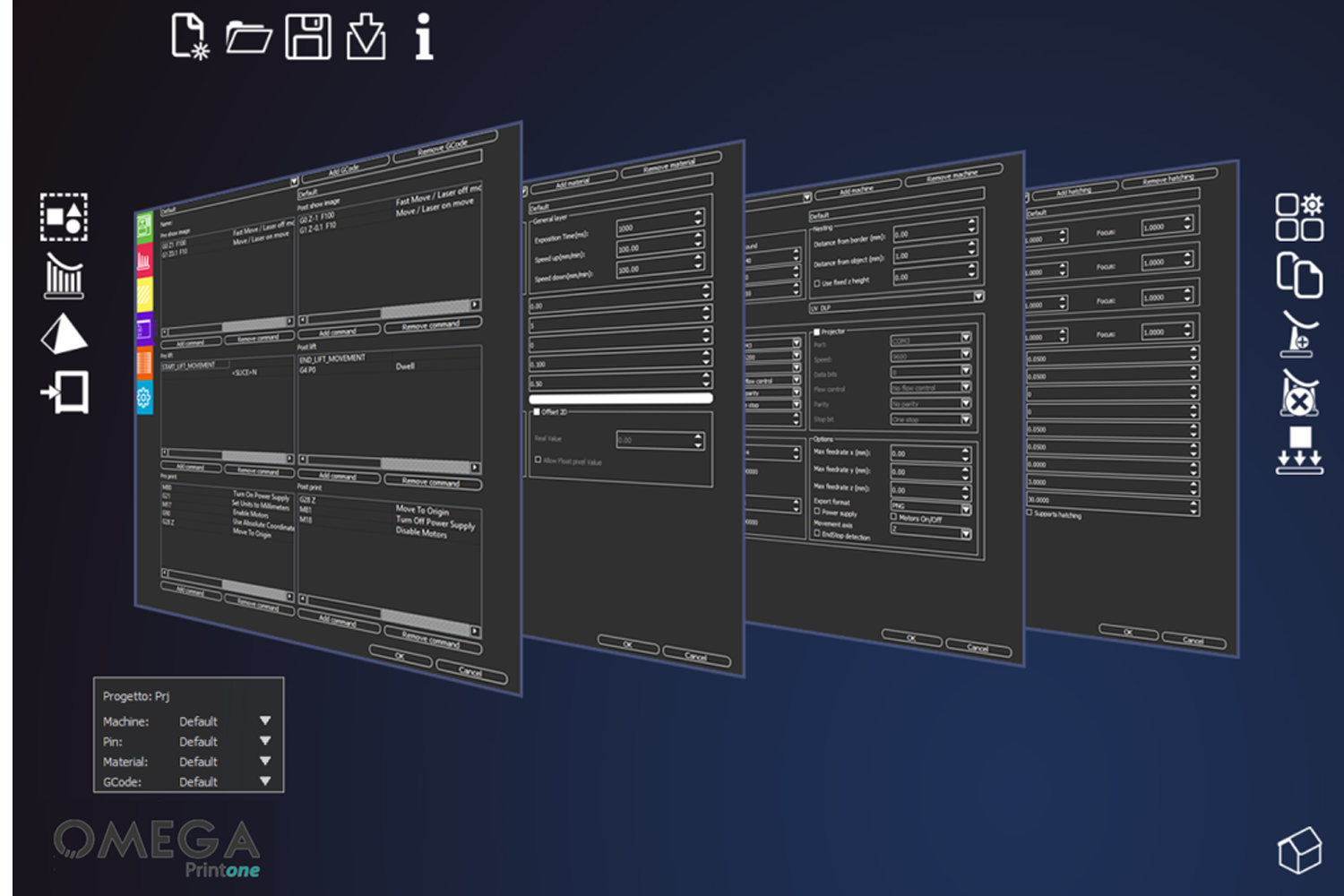
Task: Open the UV DLP type dropdown
Action: (x=897, y=301)
